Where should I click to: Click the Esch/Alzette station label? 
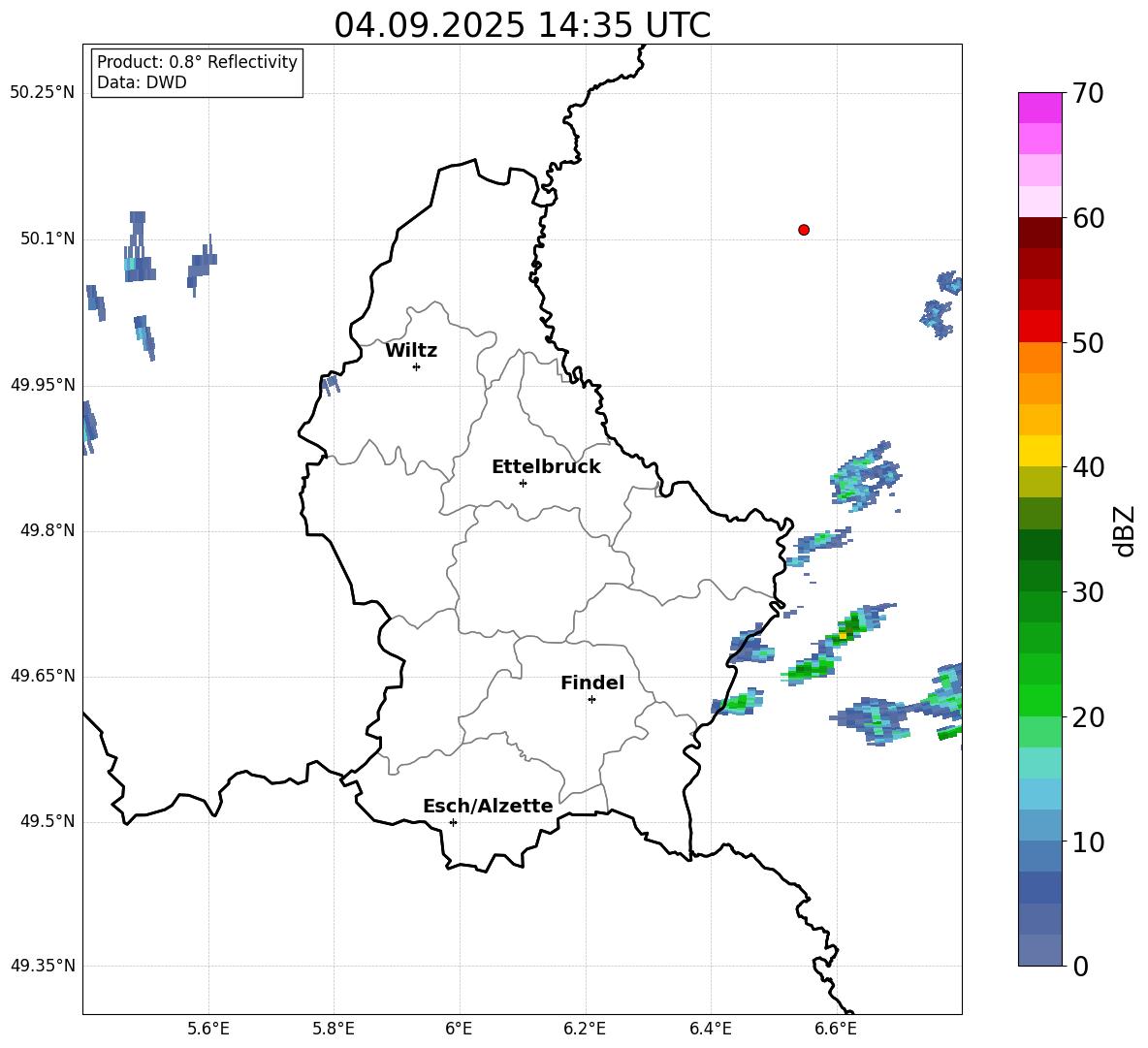[x=489, y=806]
